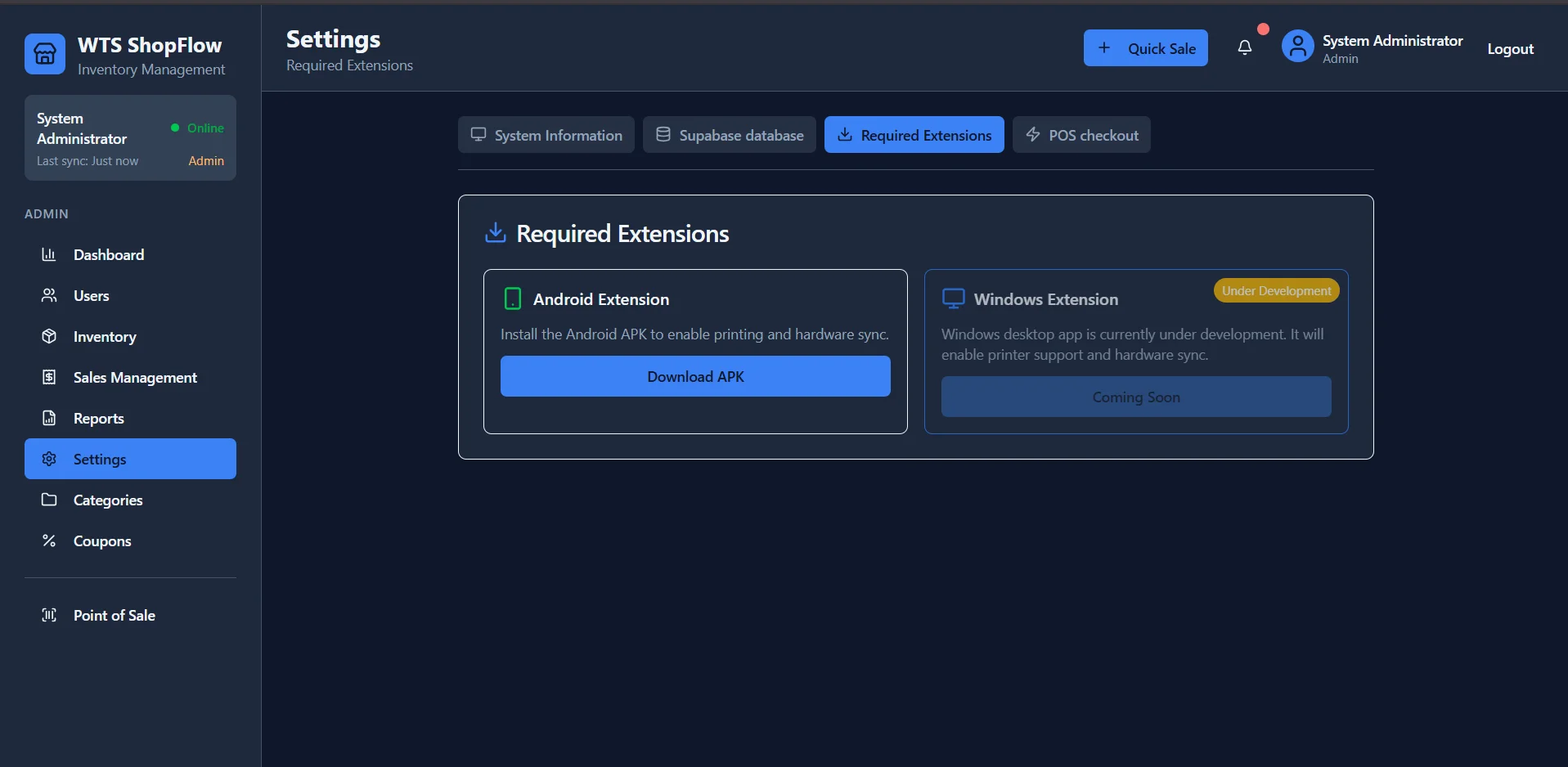Click the Inventory box icon in sidebar
This screenshot has width=1568, height=767.
[x=49, y=336]
